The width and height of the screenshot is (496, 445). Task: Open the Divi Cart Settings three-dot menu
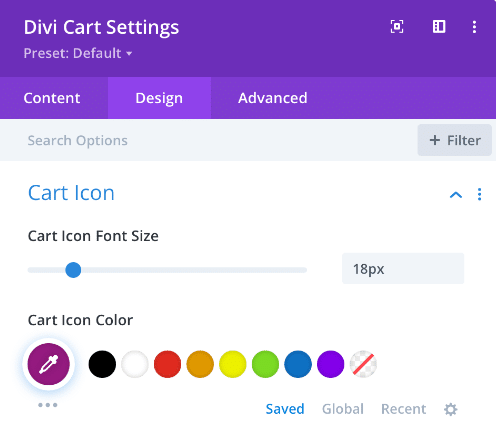(474, 27)
